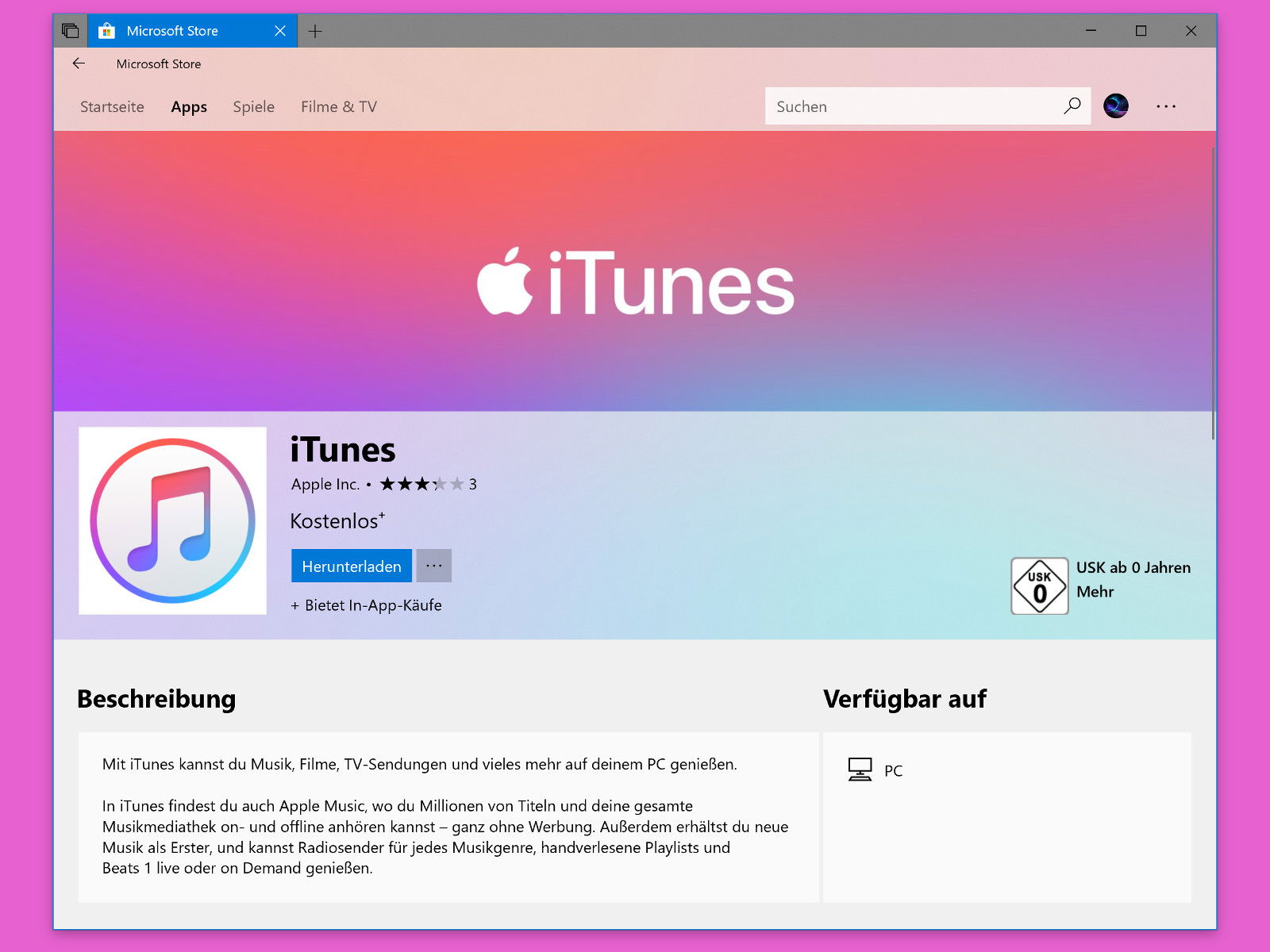The image size is (1270, 952).
Task: Click the Kostenlos price label
Action: pyautogui.click(x=337, y=520)
